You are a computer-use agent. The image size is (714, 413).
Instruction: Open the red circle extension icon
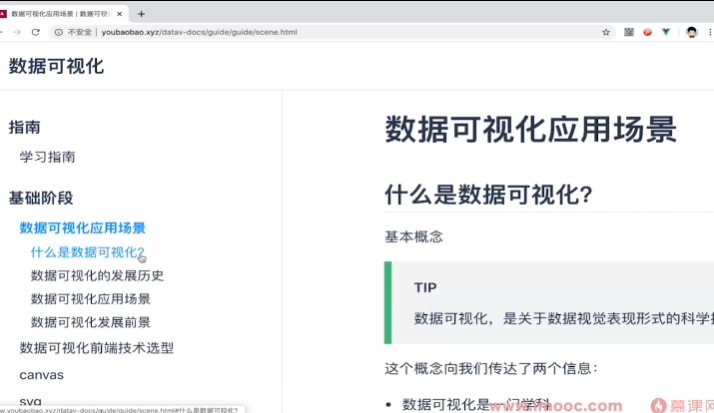point(647,32)
